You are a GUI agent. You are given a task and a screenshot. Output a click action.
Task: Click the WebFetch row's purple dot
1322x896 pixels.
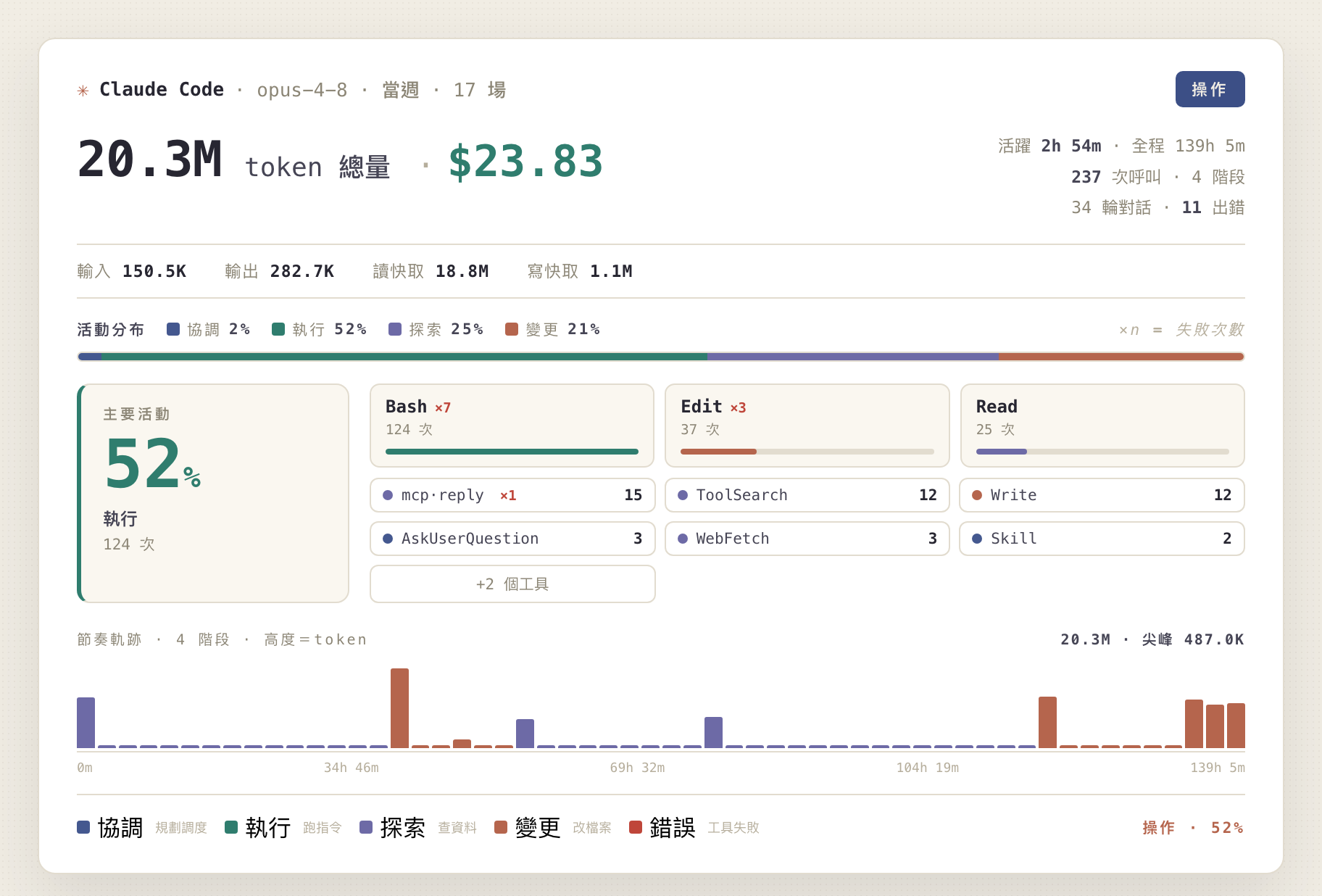click(683, 539)
